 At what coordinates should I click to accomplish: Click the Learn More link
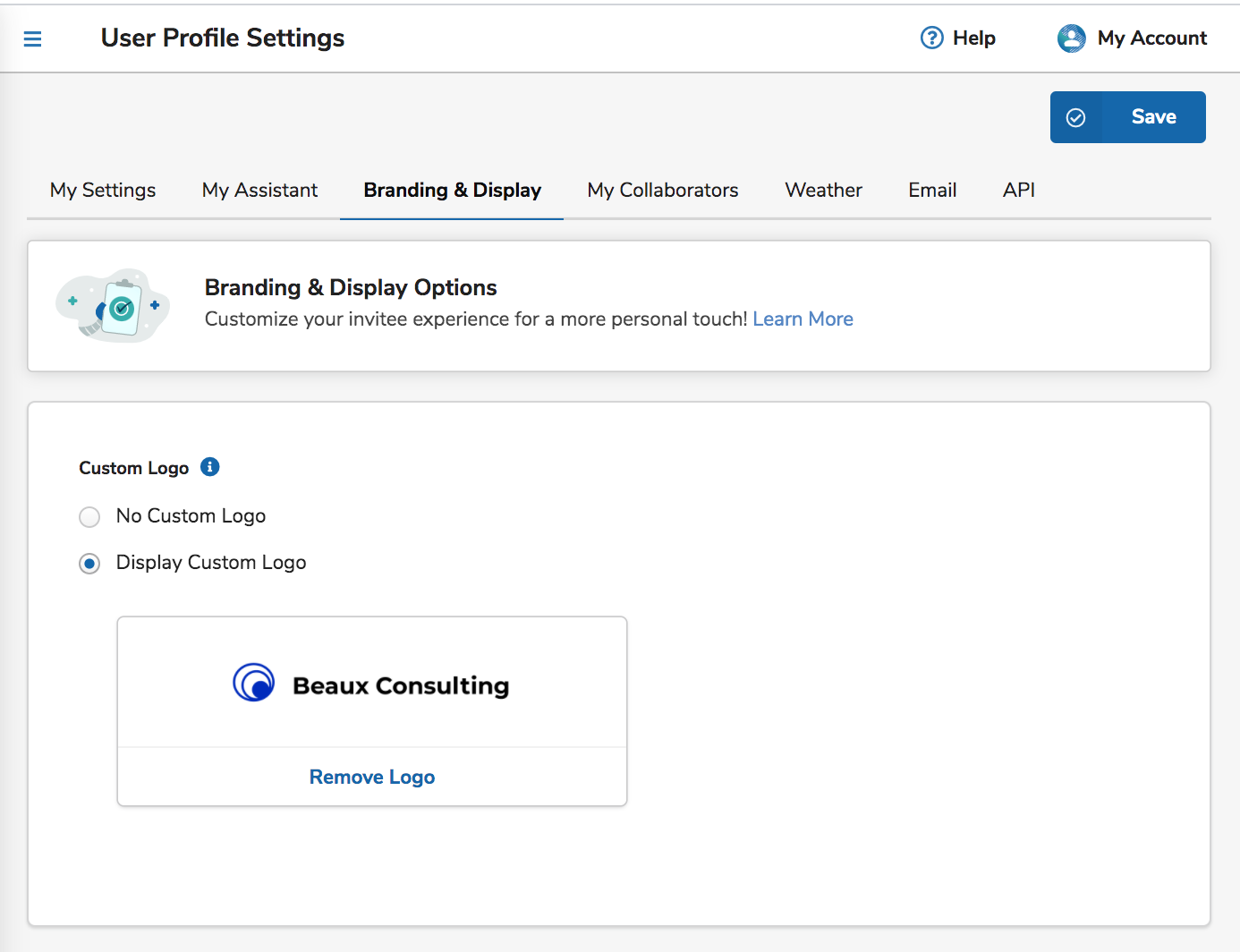point(803,319)
